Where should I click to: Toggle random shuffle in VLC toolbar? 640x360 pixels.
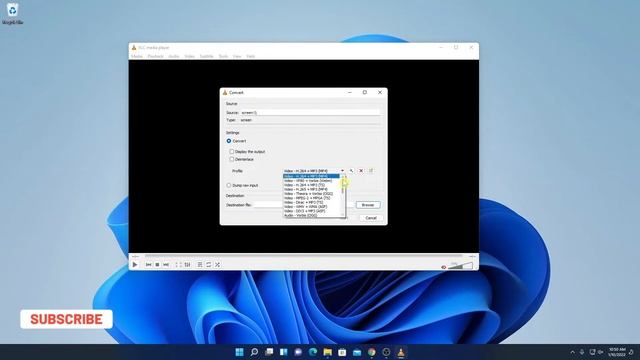[x=218, y=265]
